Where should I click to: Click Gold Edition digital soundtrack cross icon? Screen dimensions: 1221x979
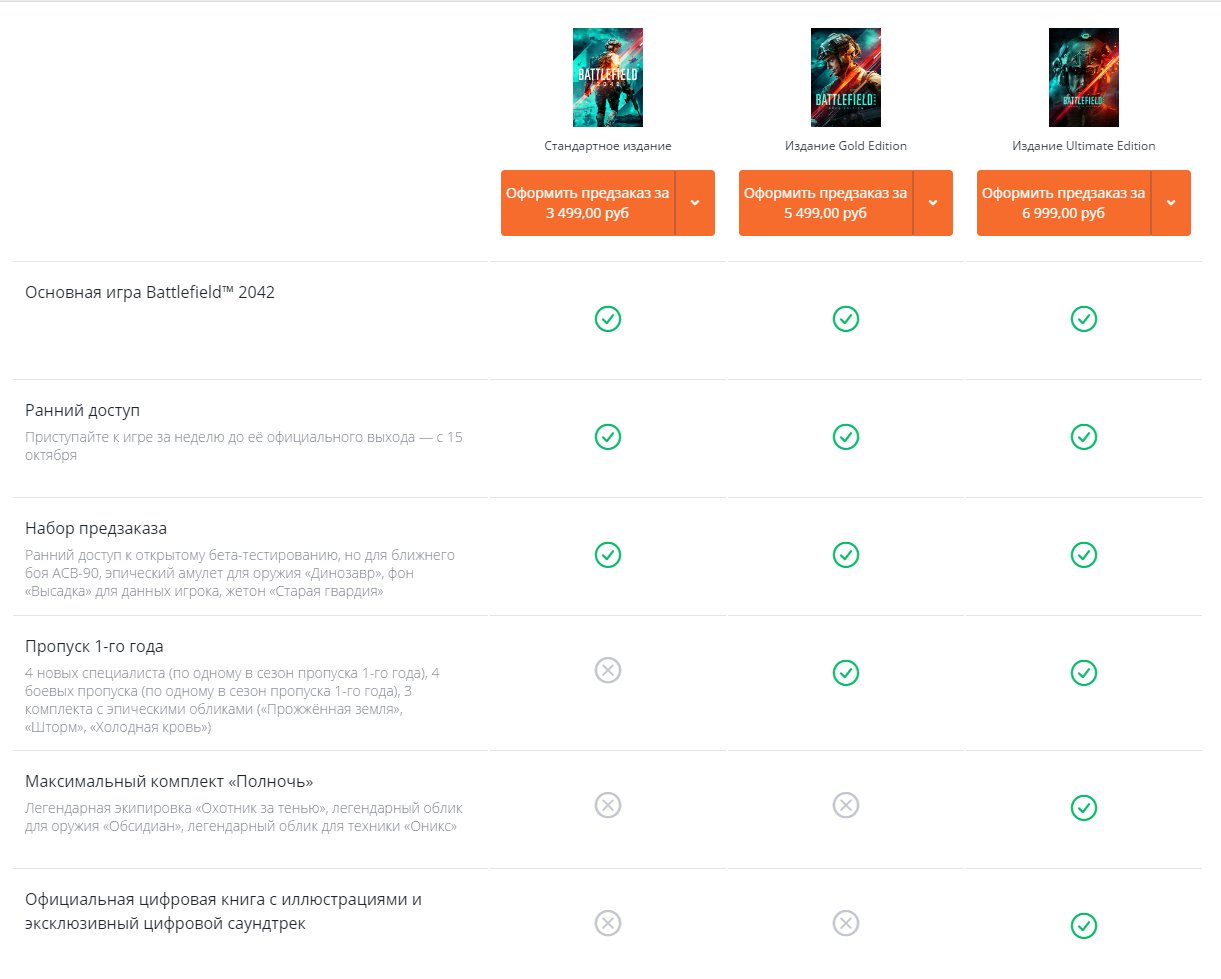coord(846,923)
